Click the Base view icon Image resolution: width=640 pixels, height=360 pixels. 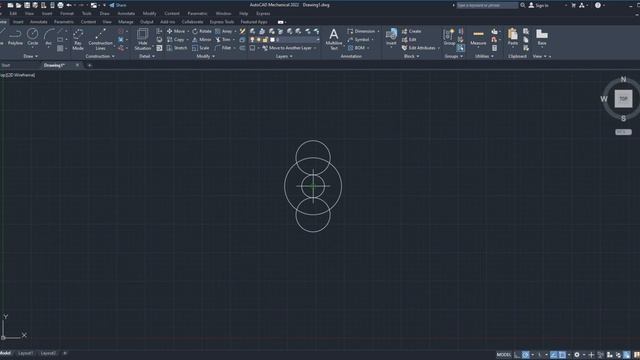[x=542, y=37]
